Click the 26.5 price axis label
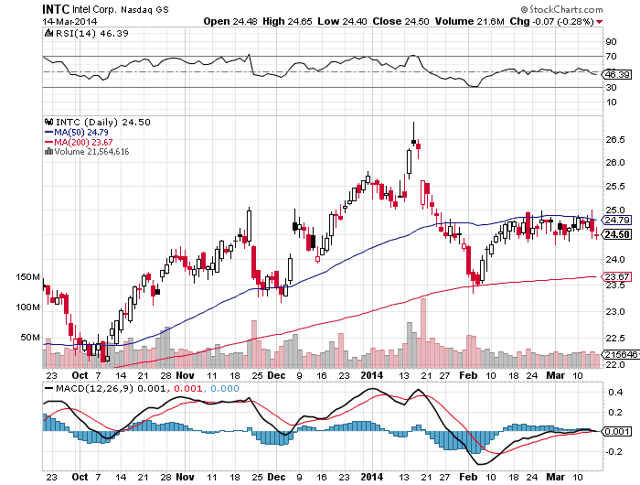 pos(614,140)
